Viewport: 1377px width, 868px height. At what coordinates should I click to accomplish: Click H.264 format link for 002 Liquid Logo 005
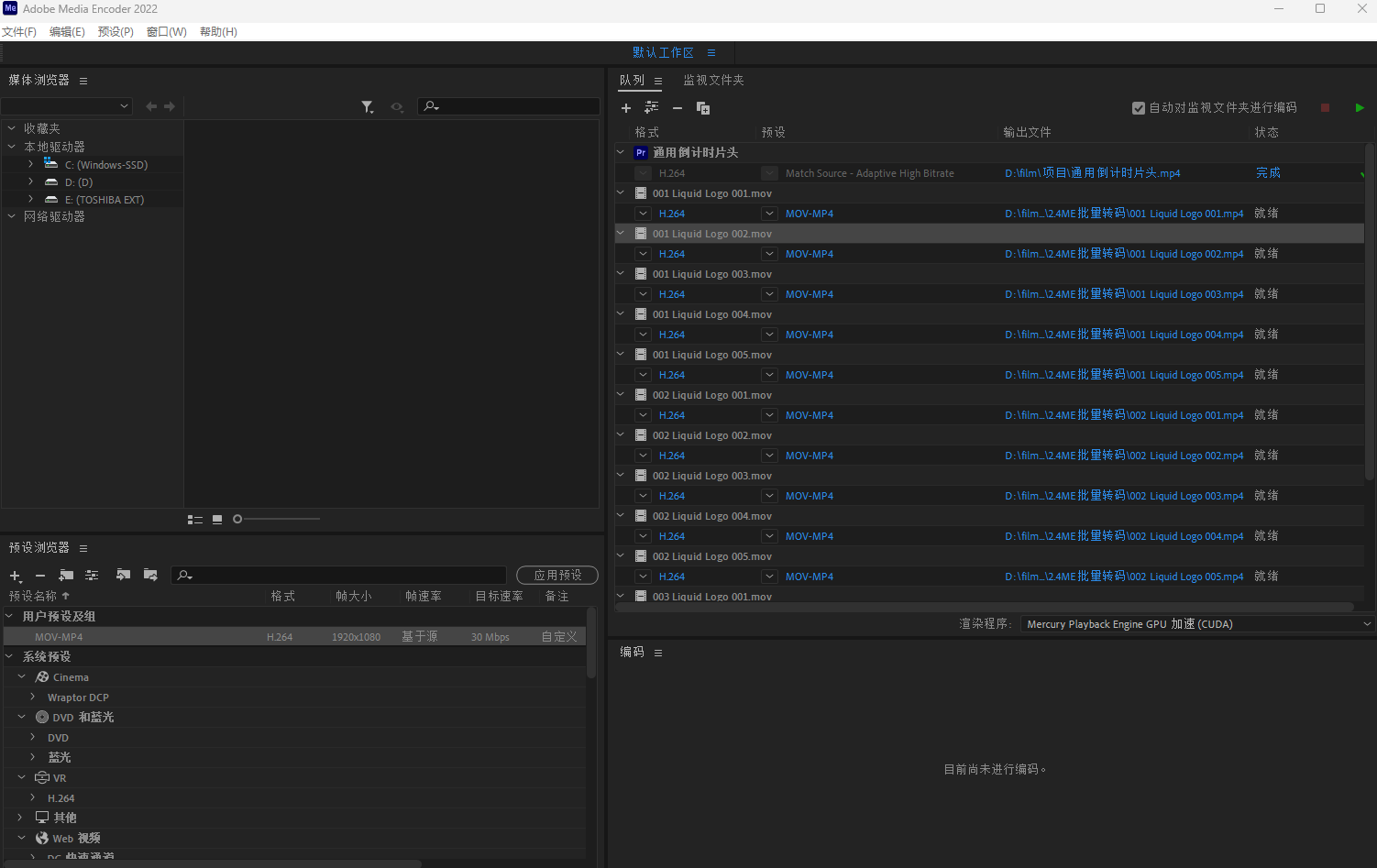[x=672, y=577]
